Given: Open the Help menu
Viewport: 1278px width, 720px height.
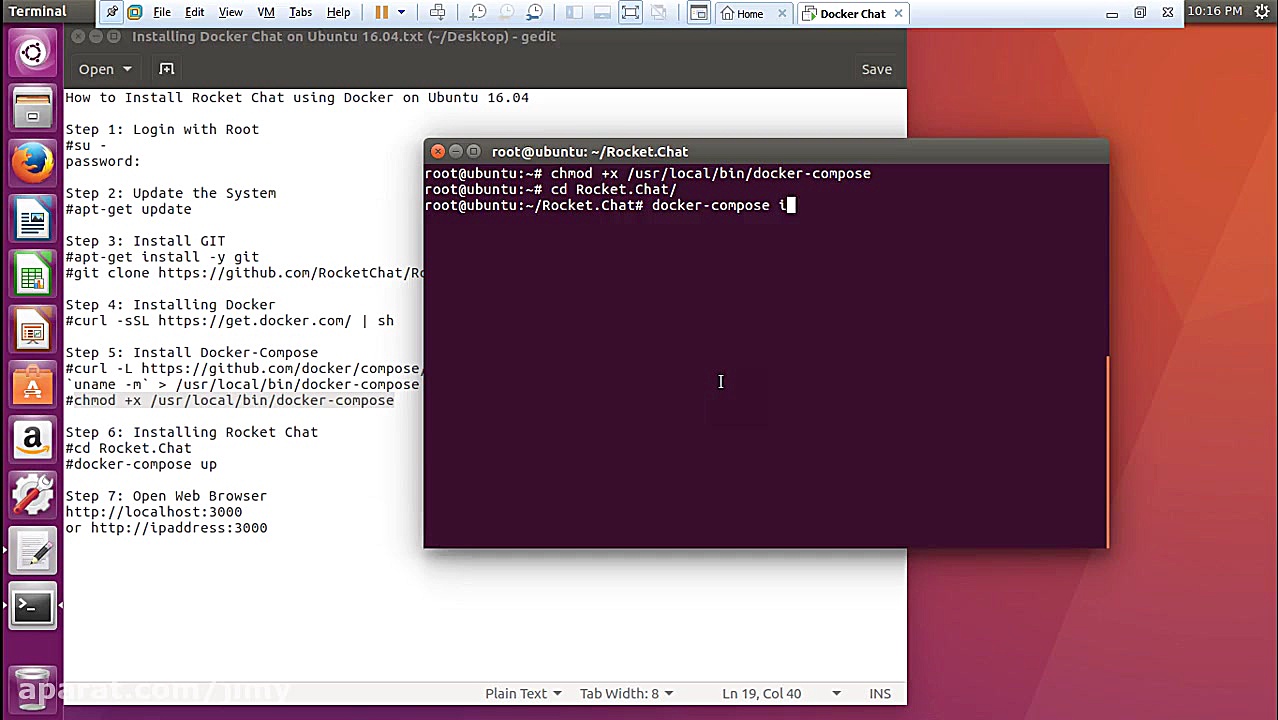Looking at the screenshot, I should pos(338,13).
